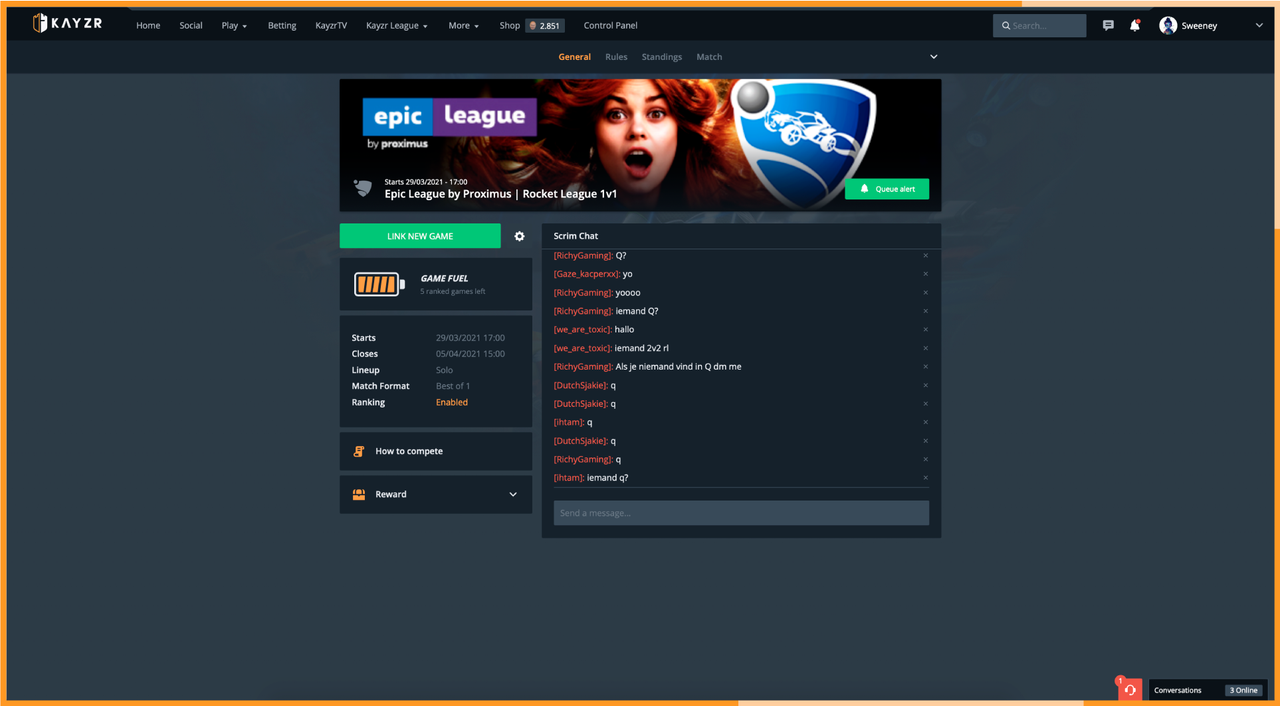This screenshot has height=706, width=1280.
Task: Focus the Search field in header
Action: [x=1040, y=25]
